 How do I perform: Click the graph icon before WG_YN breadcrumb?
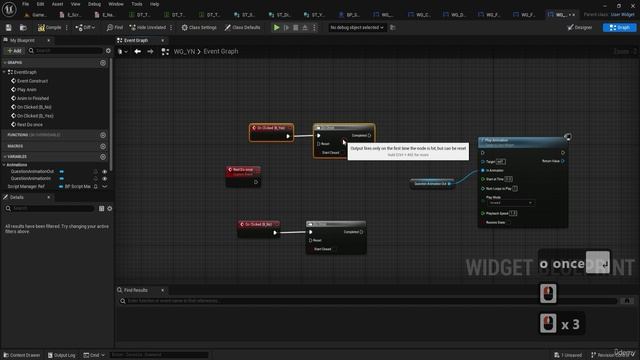165,51
